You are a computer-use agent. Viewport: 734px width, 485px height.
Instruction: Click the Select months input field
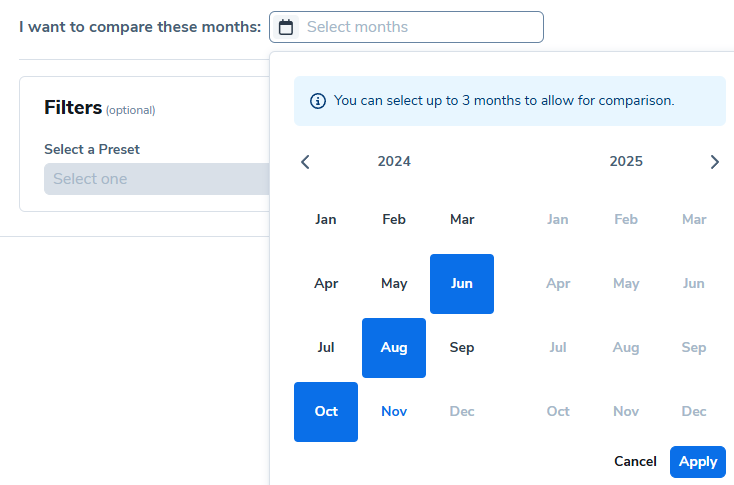tap(420, 27)
